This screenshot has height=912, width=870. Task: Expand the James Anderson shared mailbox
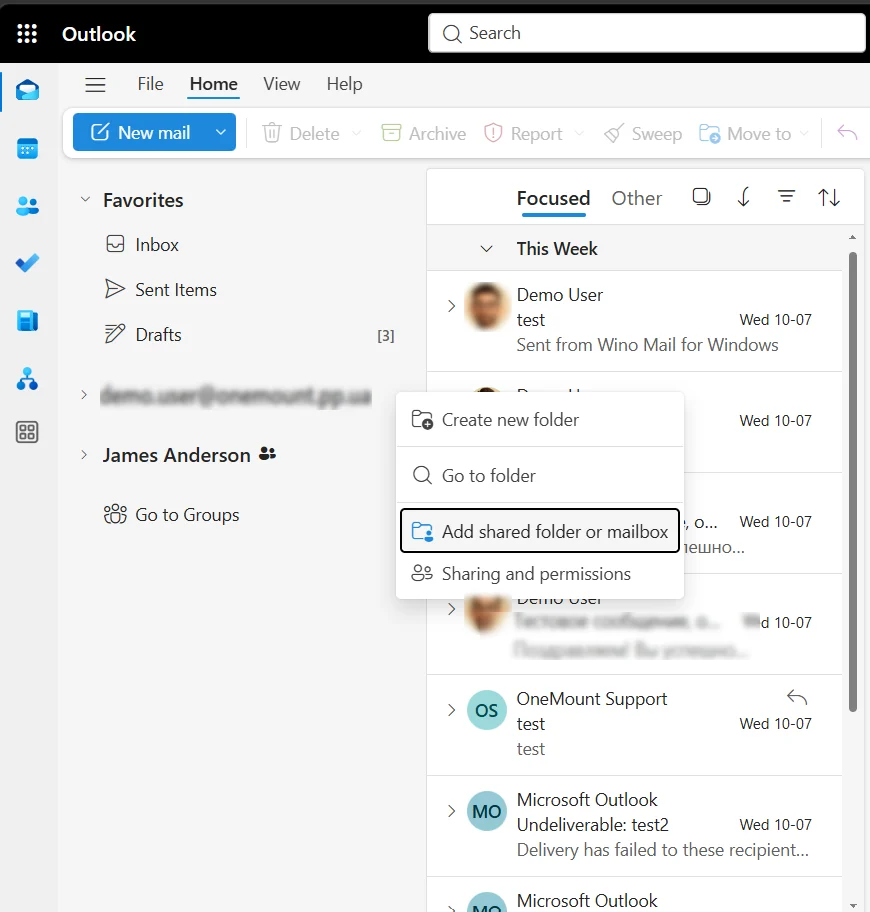pos(84,455)
